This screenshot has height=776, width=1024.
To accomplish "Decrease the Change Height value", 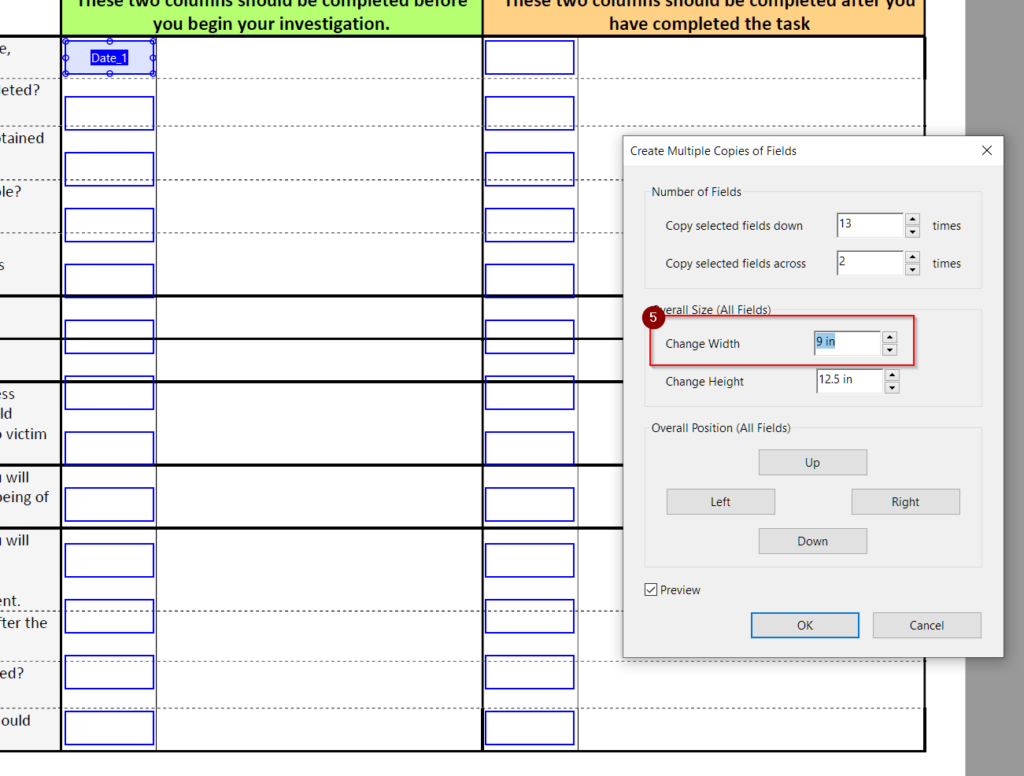I will point(892,388).
